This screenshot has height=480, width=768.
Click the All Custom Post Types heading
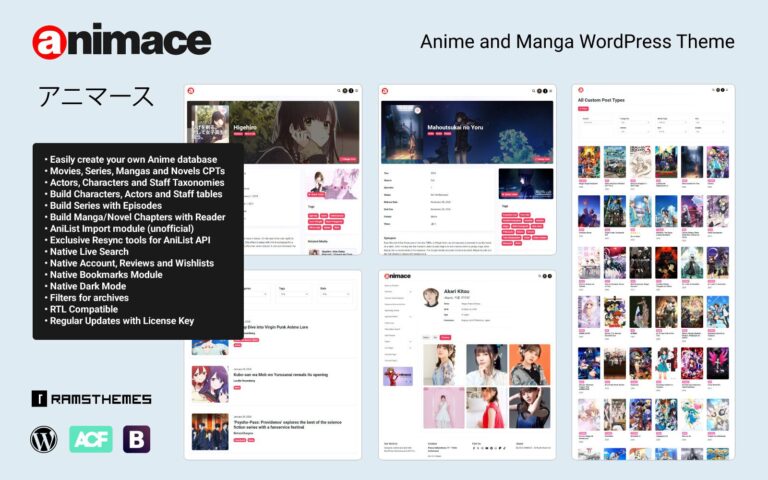coord(601,100)
